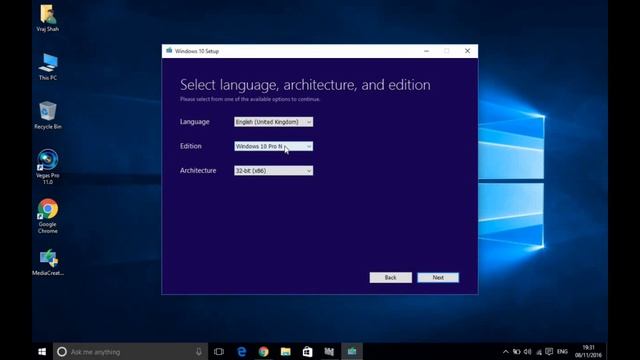Viewport: 640px width, 360px height.
Task: Select the This PC desktop icon
Action: coord(48,67)
